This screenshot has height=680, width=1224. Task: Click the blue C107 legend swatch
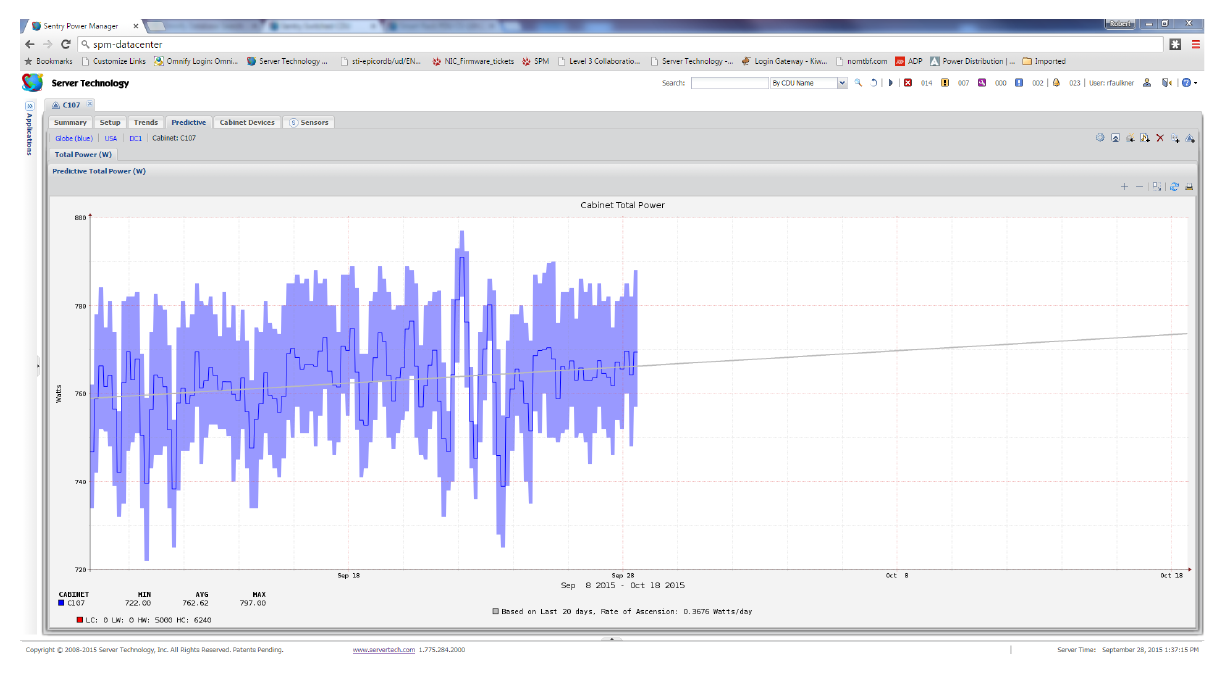(62, 603)
